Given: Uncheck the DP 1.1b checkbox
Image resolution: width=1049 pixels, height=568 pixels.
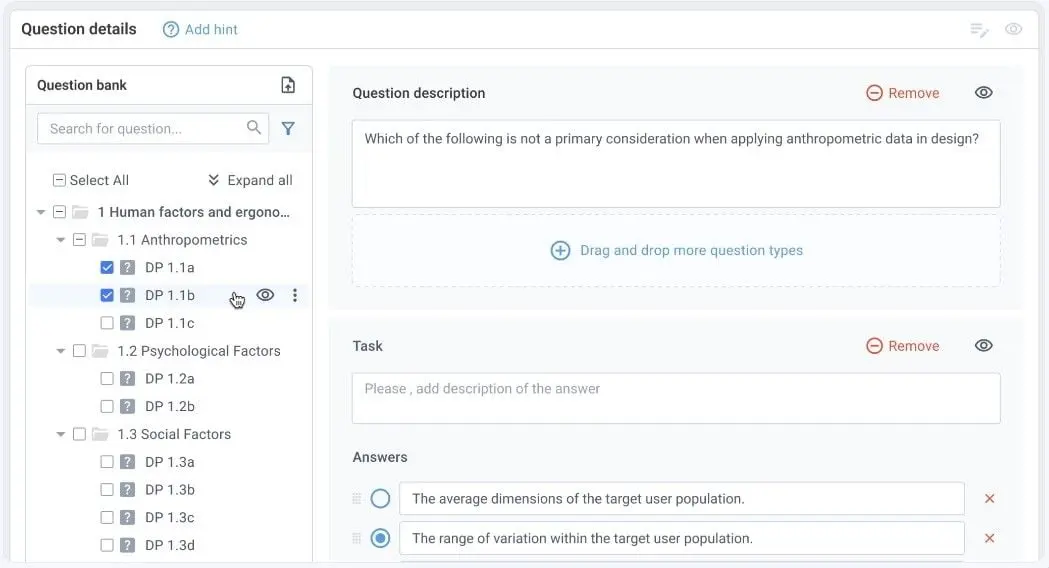Looking at the screenshot, I should [107, 295].
